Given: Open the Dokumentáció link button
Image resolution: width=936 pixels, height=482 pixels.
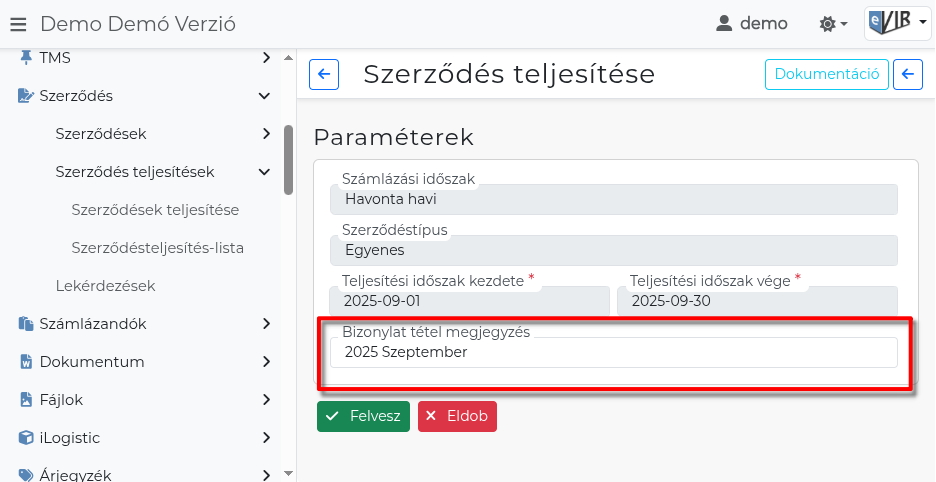Looking at the screenshot, I should 826,74.
